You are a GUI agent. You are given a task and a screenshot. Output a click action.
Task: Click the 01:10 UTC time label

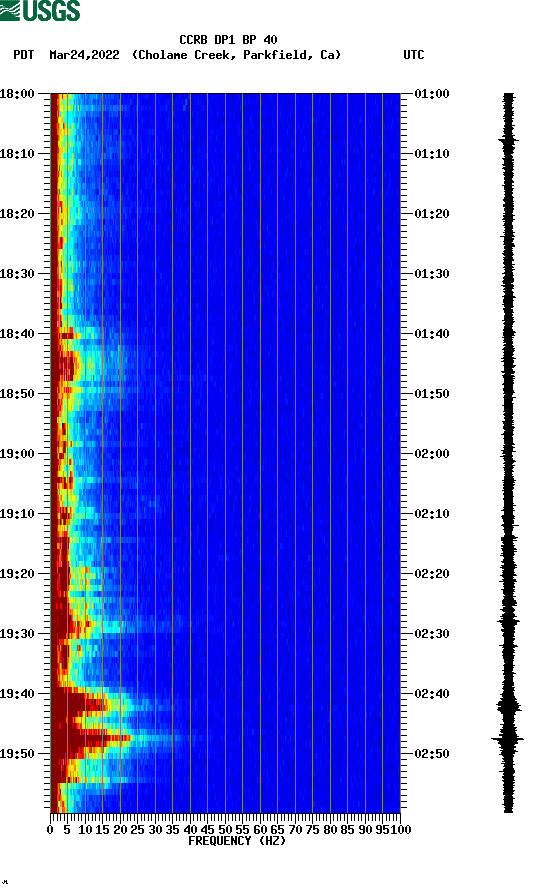click(432, 154)
